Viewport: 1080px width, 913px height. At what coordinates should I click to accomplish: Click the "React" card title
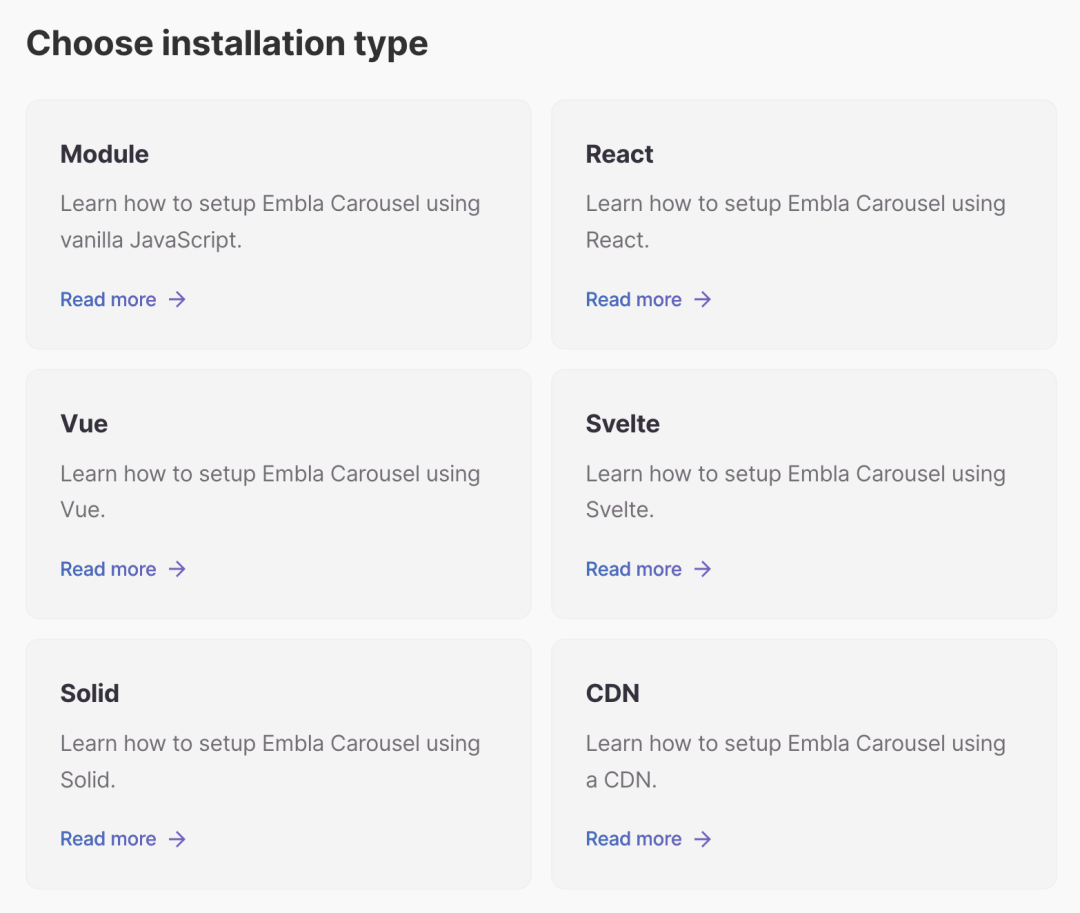click(619, 154)
